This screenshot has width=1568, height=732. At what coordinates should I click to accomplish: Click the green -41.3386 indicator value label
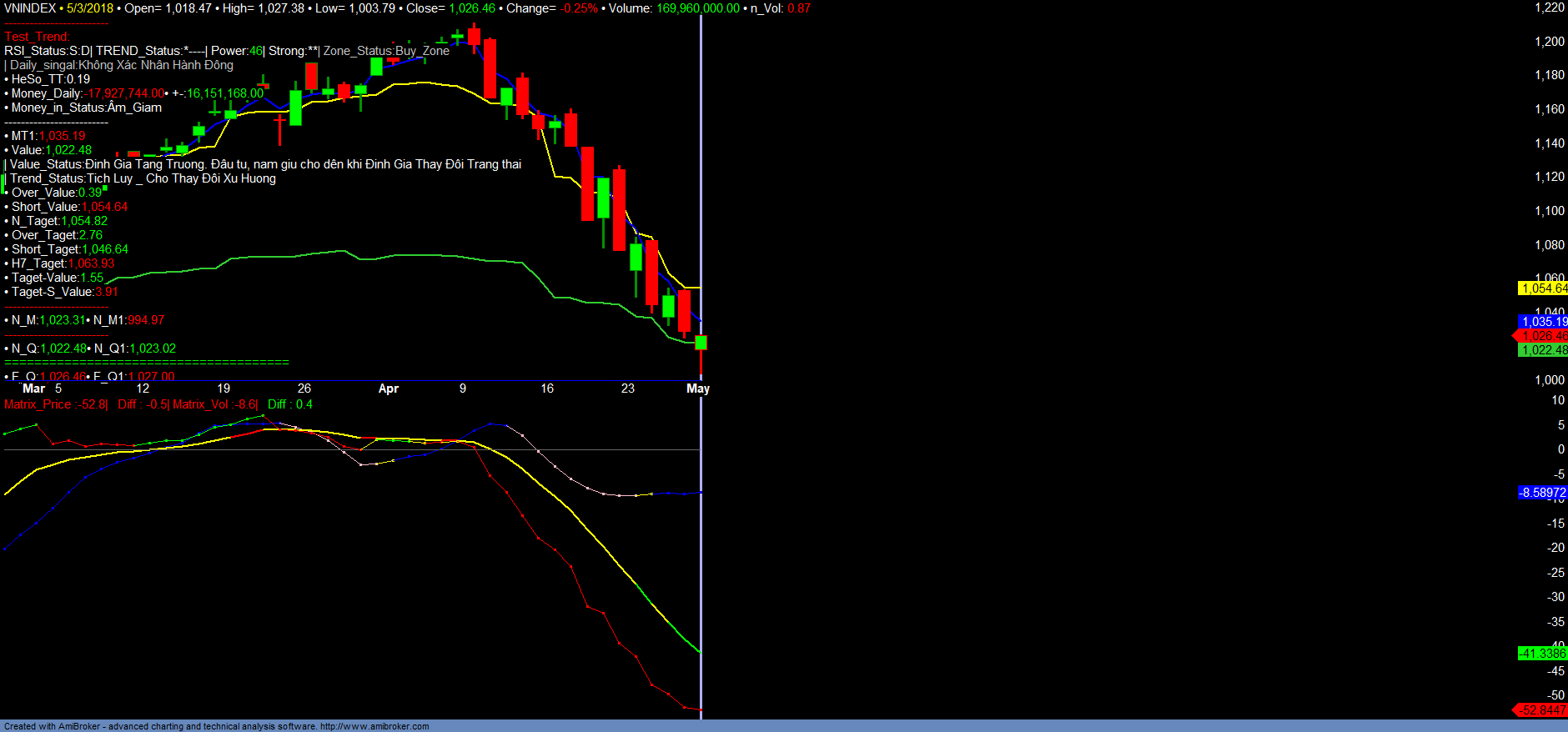[1542, 654]
